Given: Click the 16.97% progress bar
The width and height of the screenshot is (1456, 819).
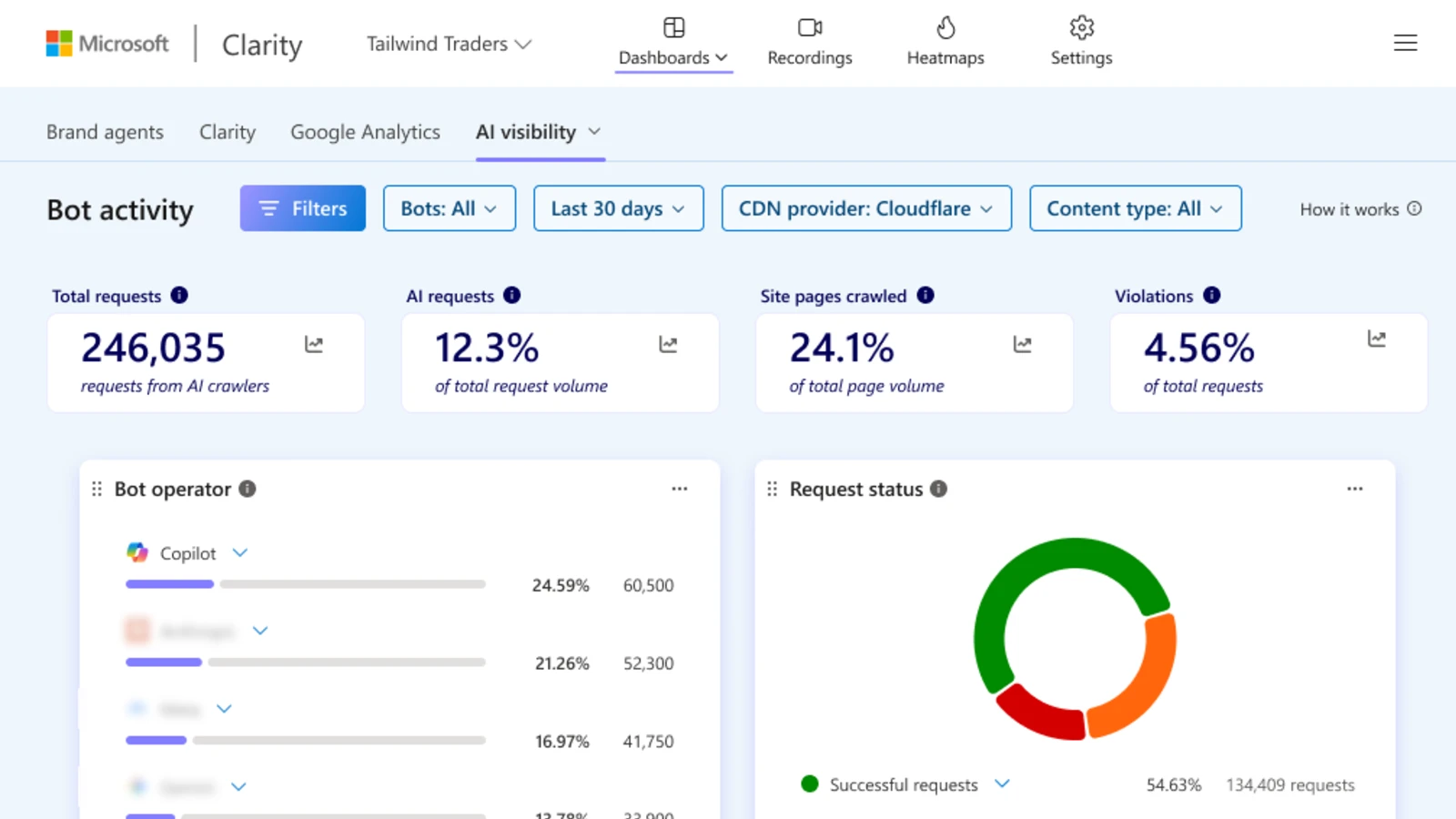Looking at the screenshot, I should point(306,740).
